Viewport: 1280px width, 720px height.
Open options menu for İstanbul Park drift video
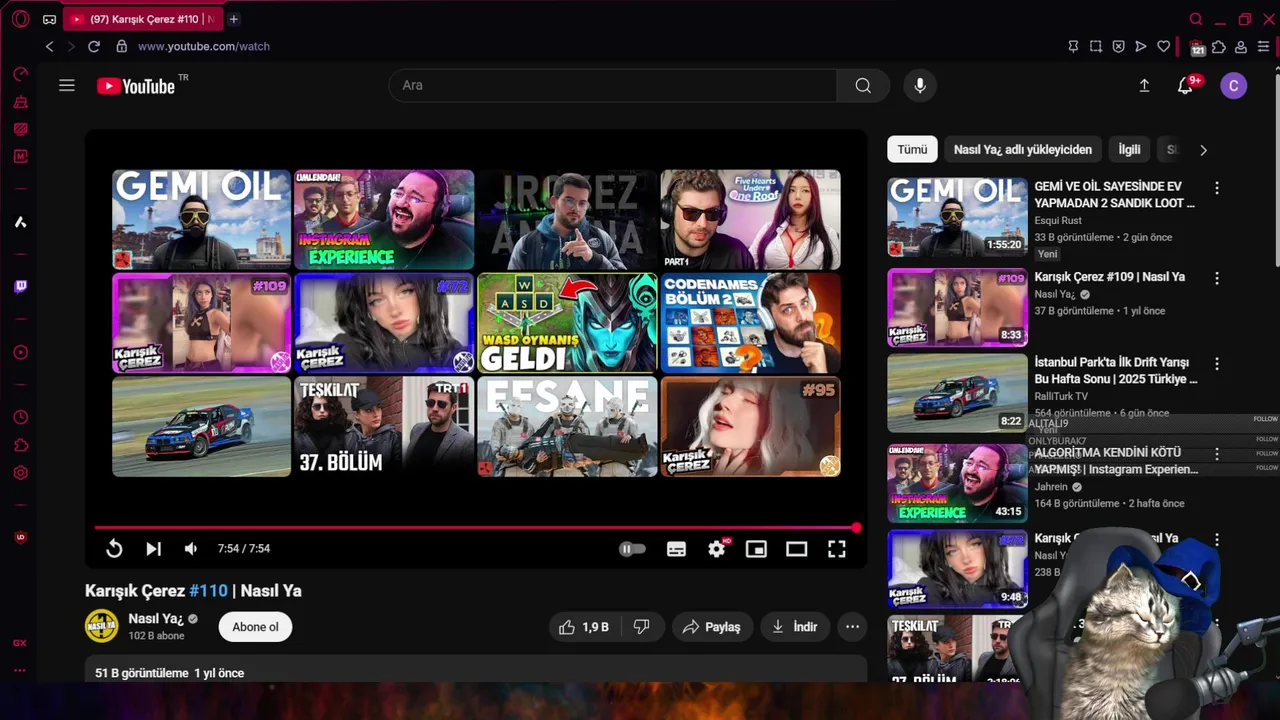click(1217, 364)
